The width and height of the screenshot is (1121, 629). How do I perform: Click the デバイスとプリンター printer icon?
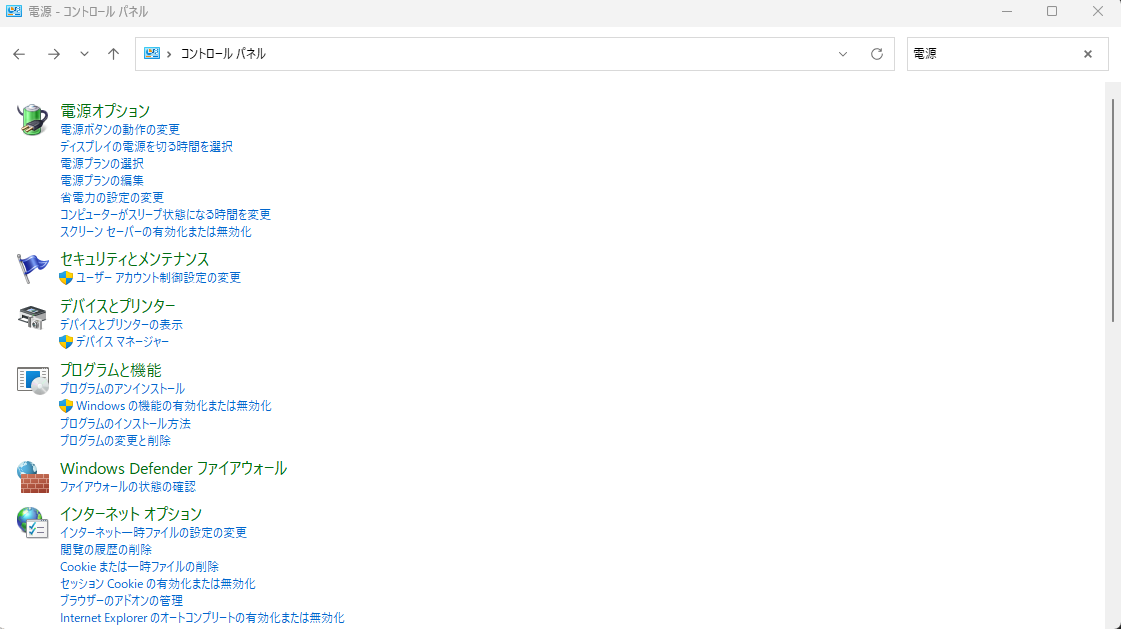click(x=32, y=316)
